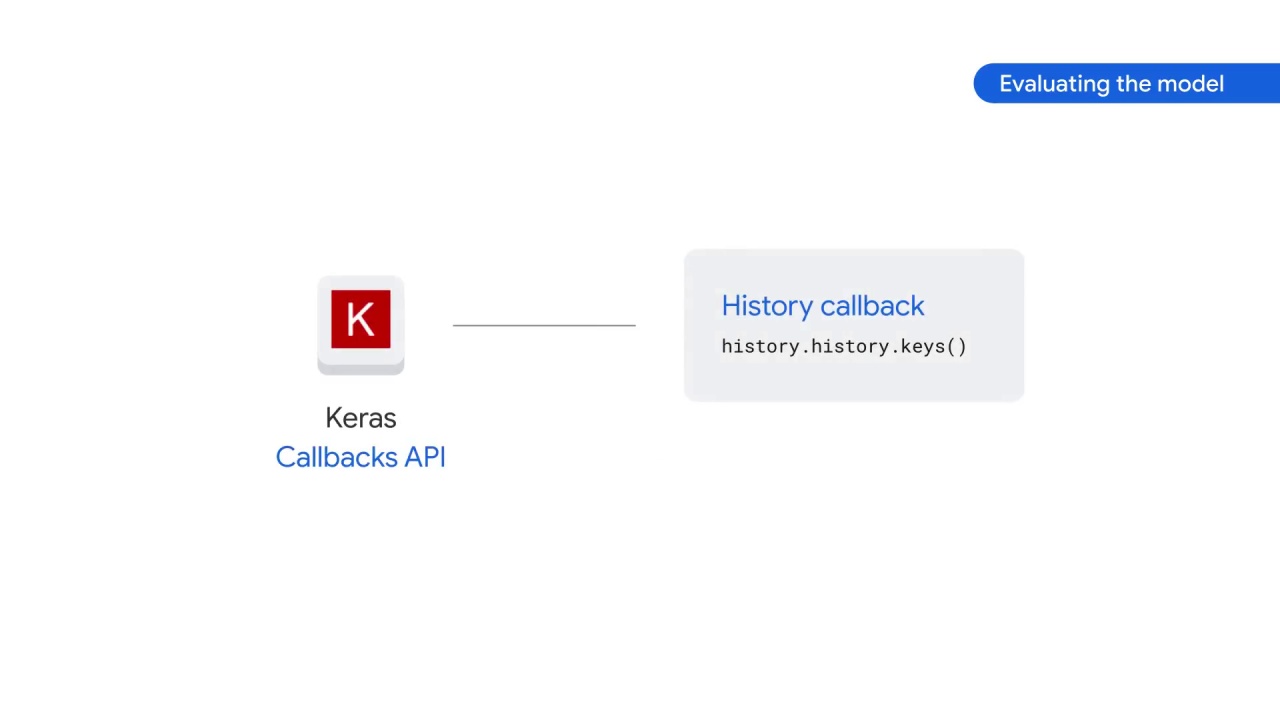Click the red Keras K logo
This screenshot has height=720, width=1280.
coord(361,320)
